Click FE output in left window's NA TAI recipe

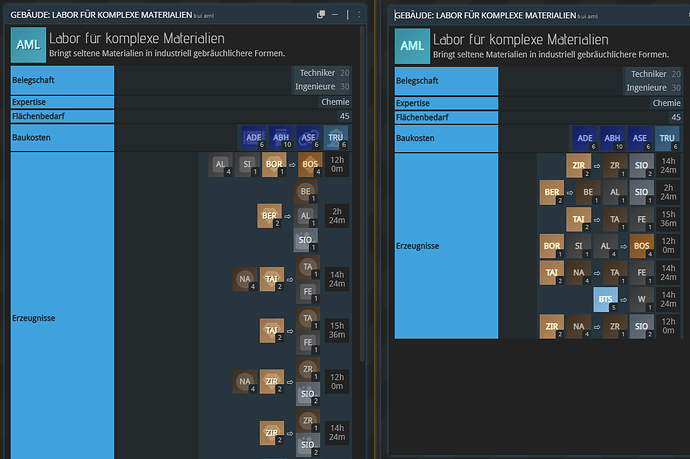tap(308, 291)
